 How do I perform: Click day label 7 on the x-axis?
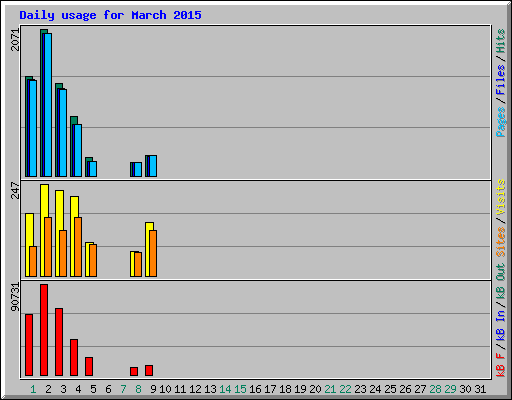(123, 389)
